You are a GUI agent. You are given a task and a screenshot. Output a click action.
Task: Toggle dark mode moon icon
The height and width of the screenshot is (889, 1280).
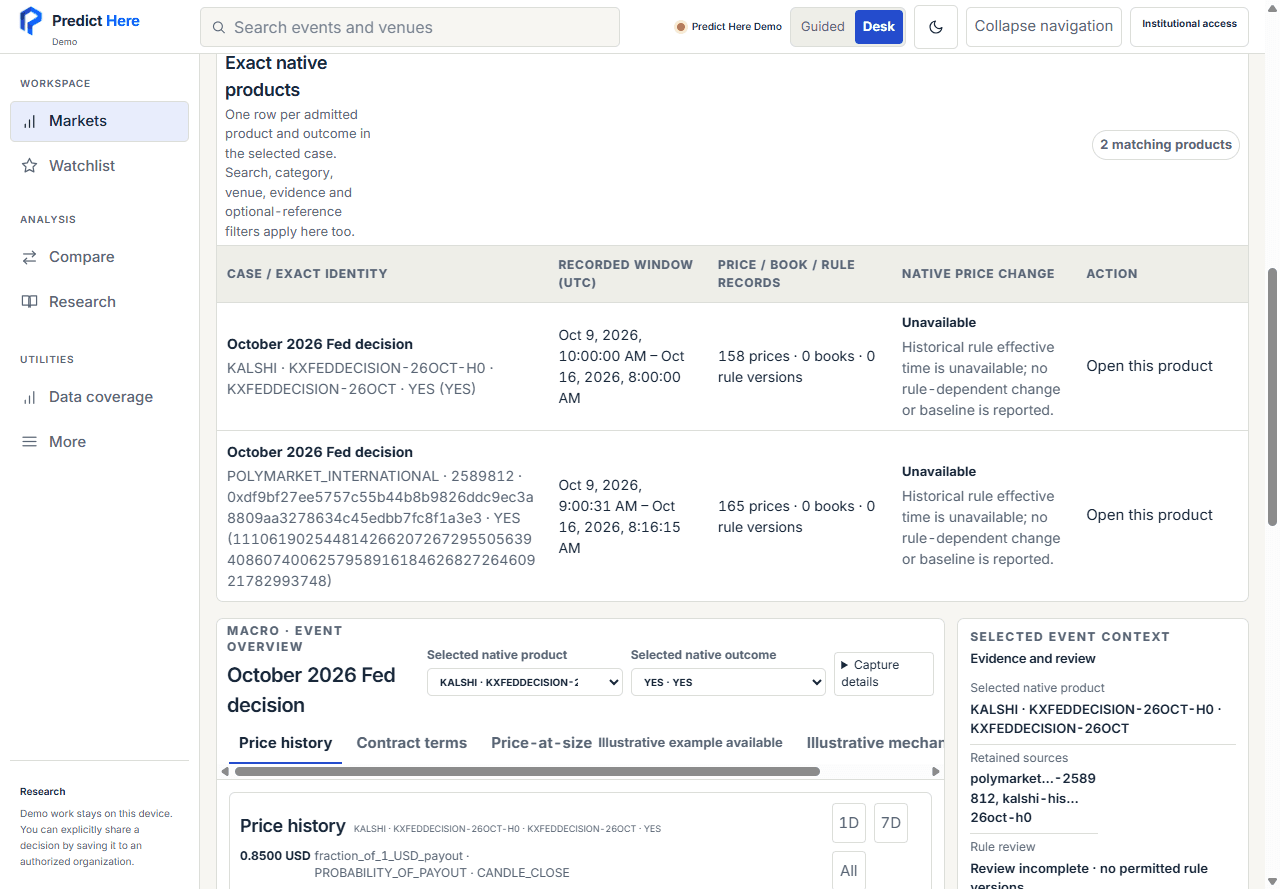[x=936, y=27]
